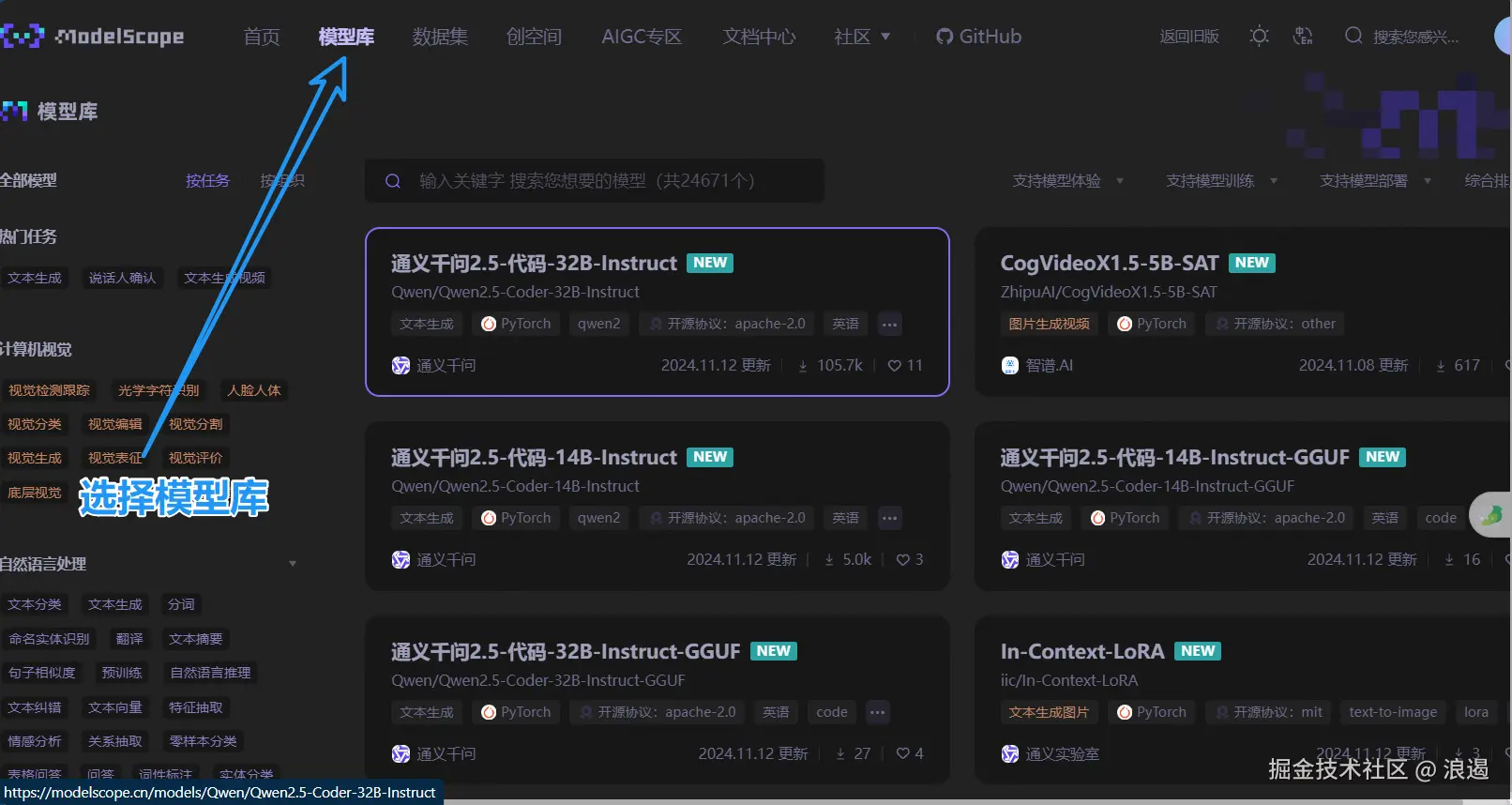Click the like heart on 14B-Instruct card
The height and width of the screenshot is (805, 1512).
(902, 560)
